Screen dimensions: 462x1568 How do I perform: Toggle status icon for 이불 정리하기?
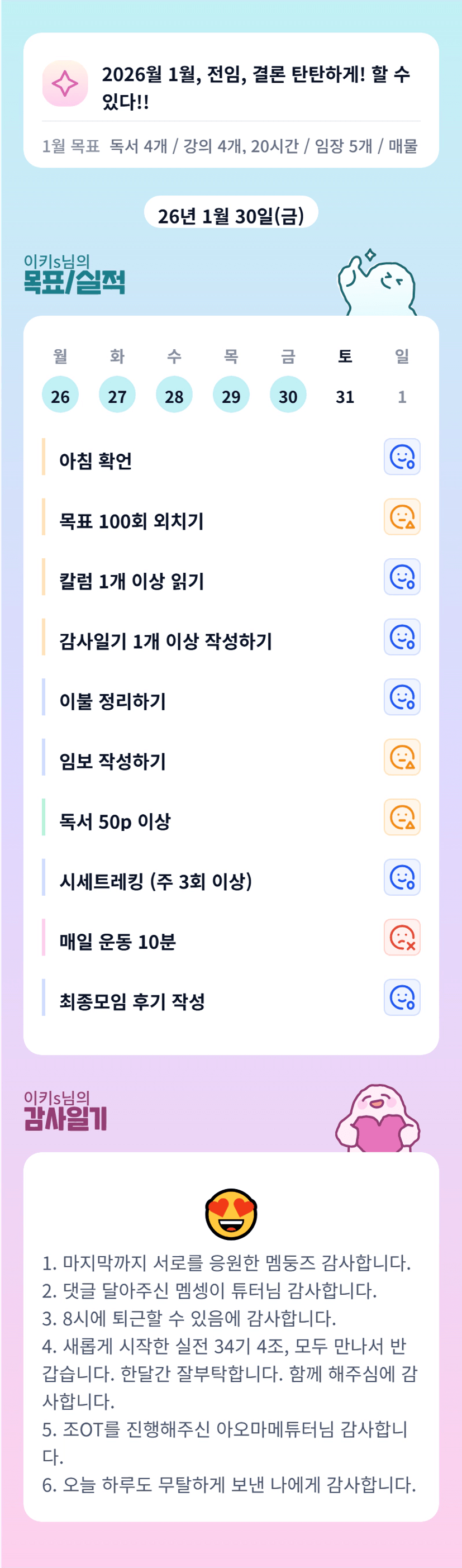pos(402,697)
